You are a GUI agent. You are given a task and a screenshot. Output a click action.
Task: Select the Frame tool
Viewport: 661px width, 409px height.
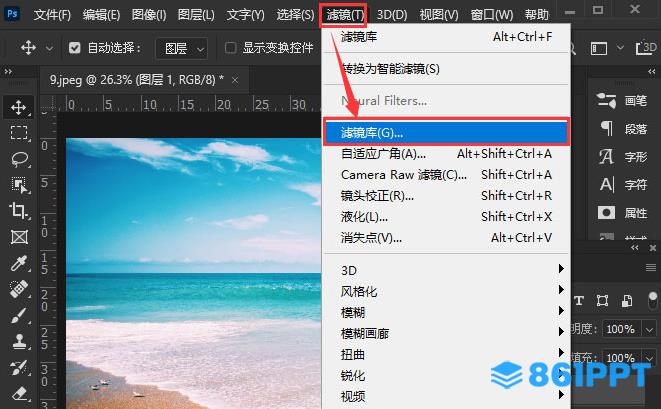[x=19, y=237]
